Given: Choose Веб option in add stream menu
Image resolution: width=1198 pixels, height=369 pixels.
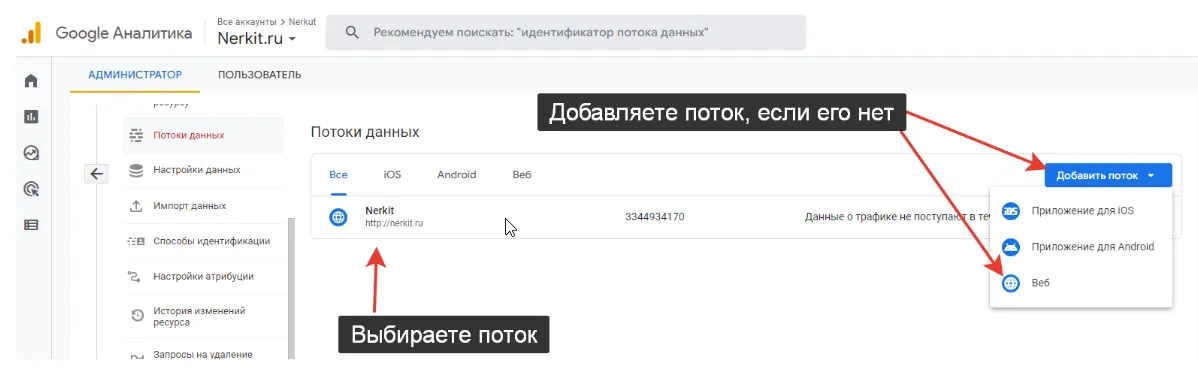Looking at the screenshot, I should (x=1080, y=283).
